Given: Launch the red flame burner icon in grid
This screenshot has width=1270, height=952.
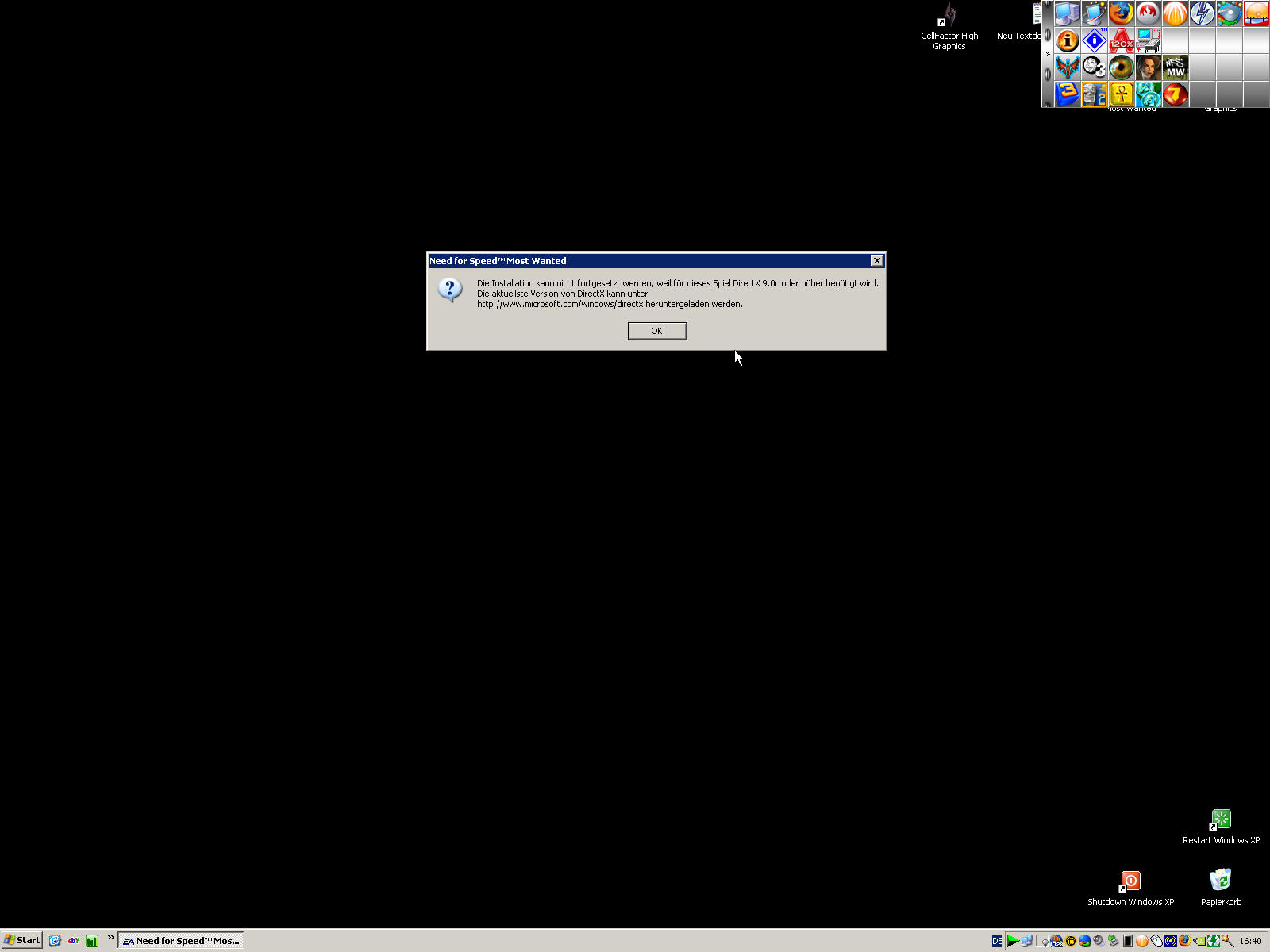Looking at the screenshot, I should click(x=1149, y=13).
